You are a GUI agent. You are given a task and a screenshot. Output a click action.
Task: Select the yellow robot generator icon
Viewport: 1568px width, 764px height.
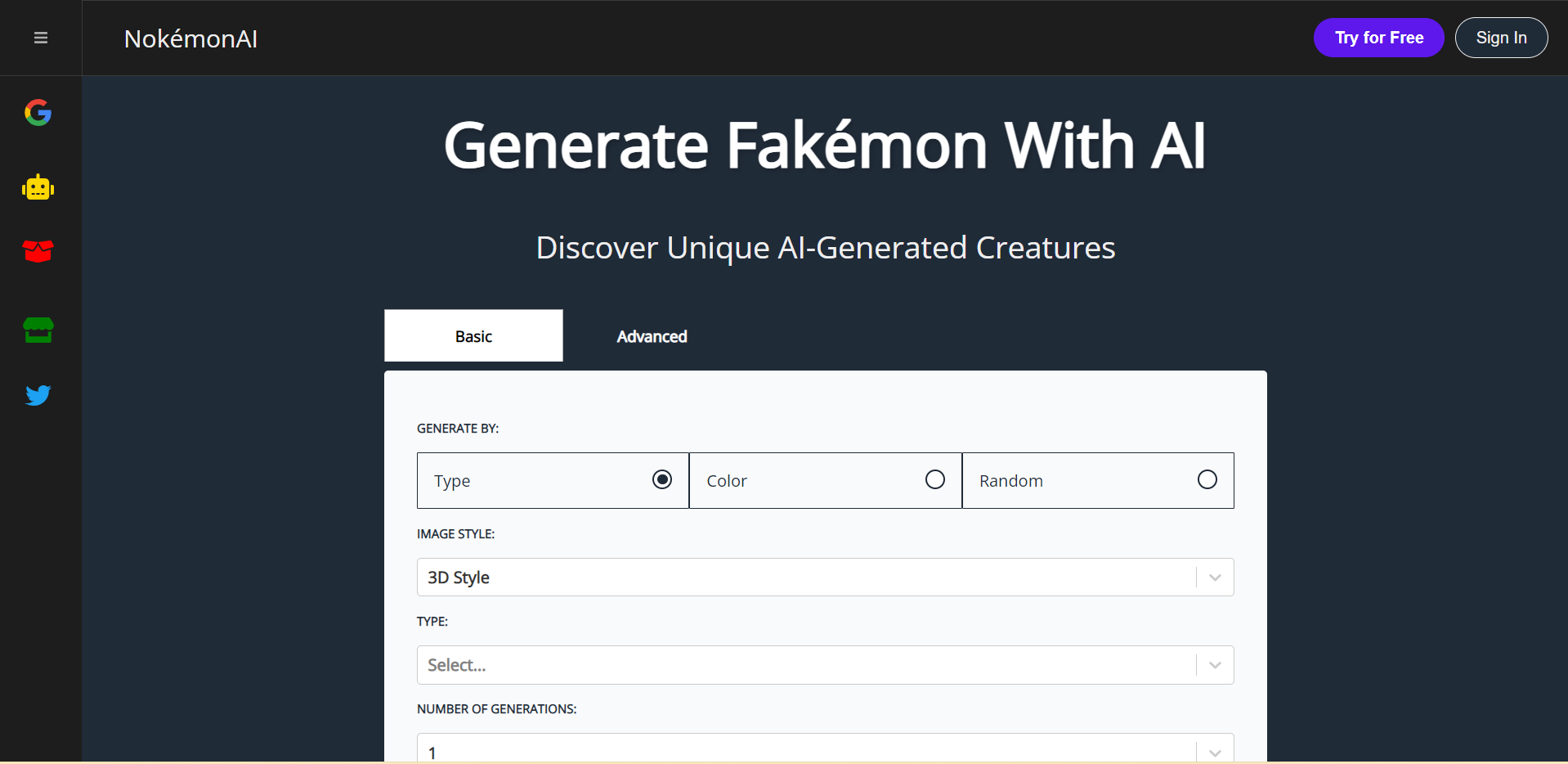pyautogui.click(x=38, y=187)
